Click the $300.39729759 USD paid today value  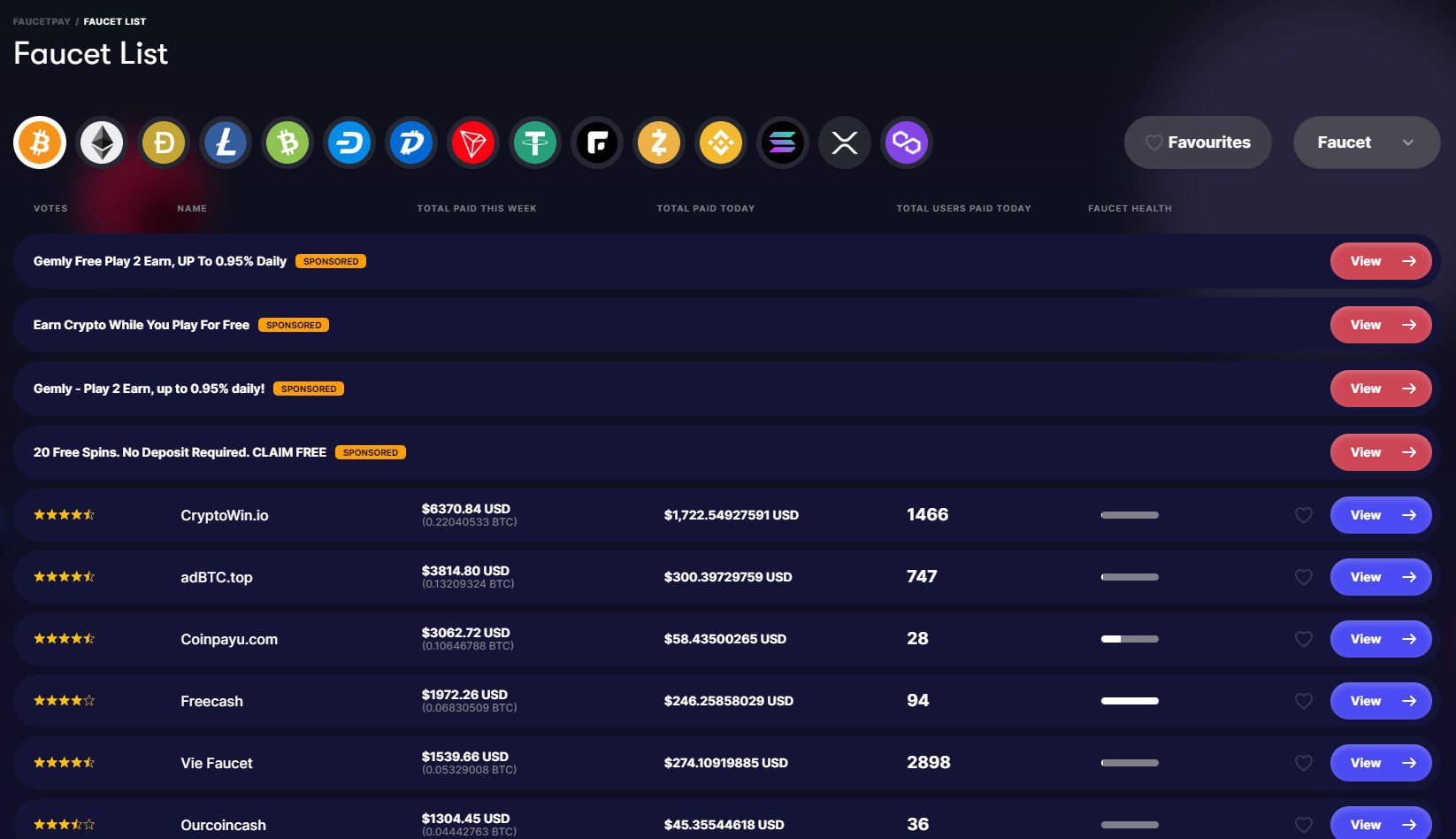[x=728, y=577]
